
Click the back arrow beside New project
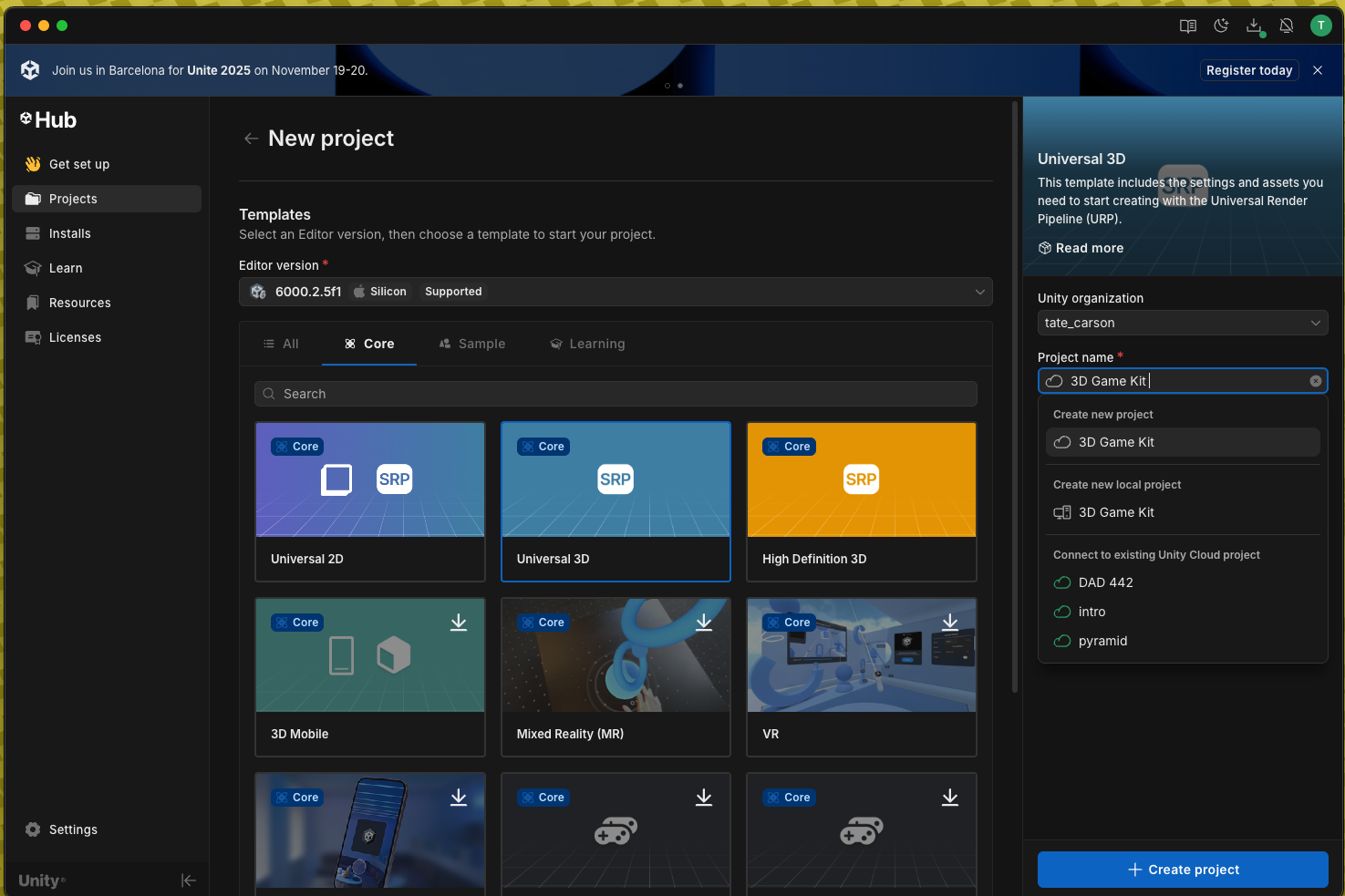click(x=251, y=139)
